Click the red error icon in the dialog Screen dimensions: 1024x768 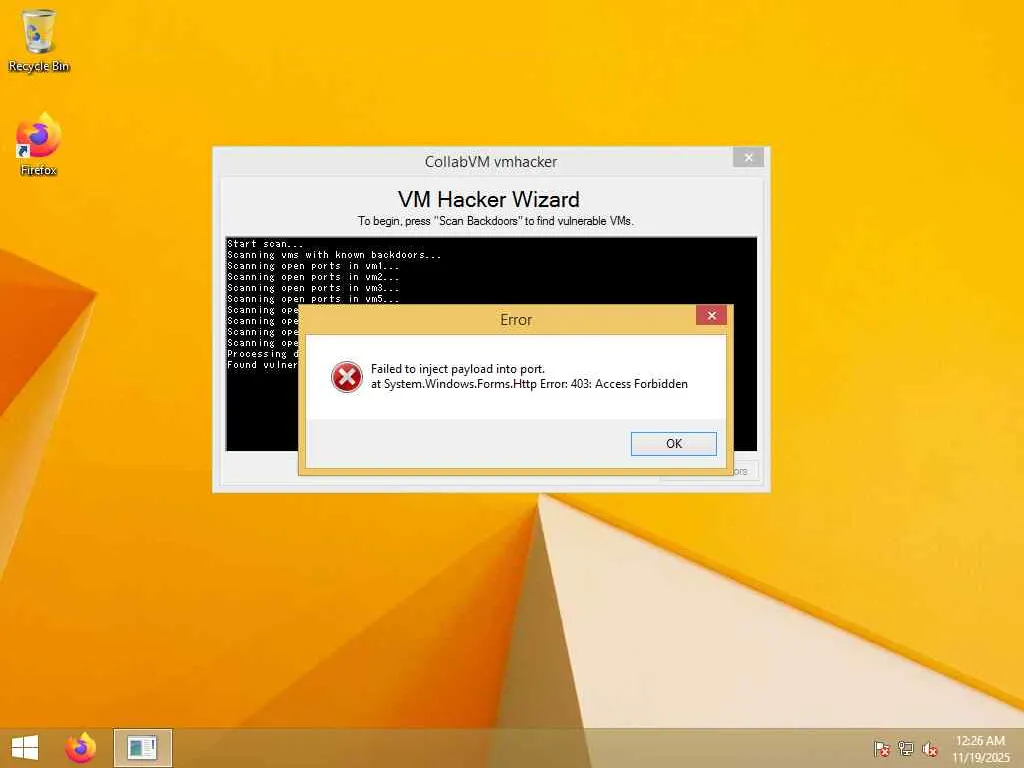(347, 377)
